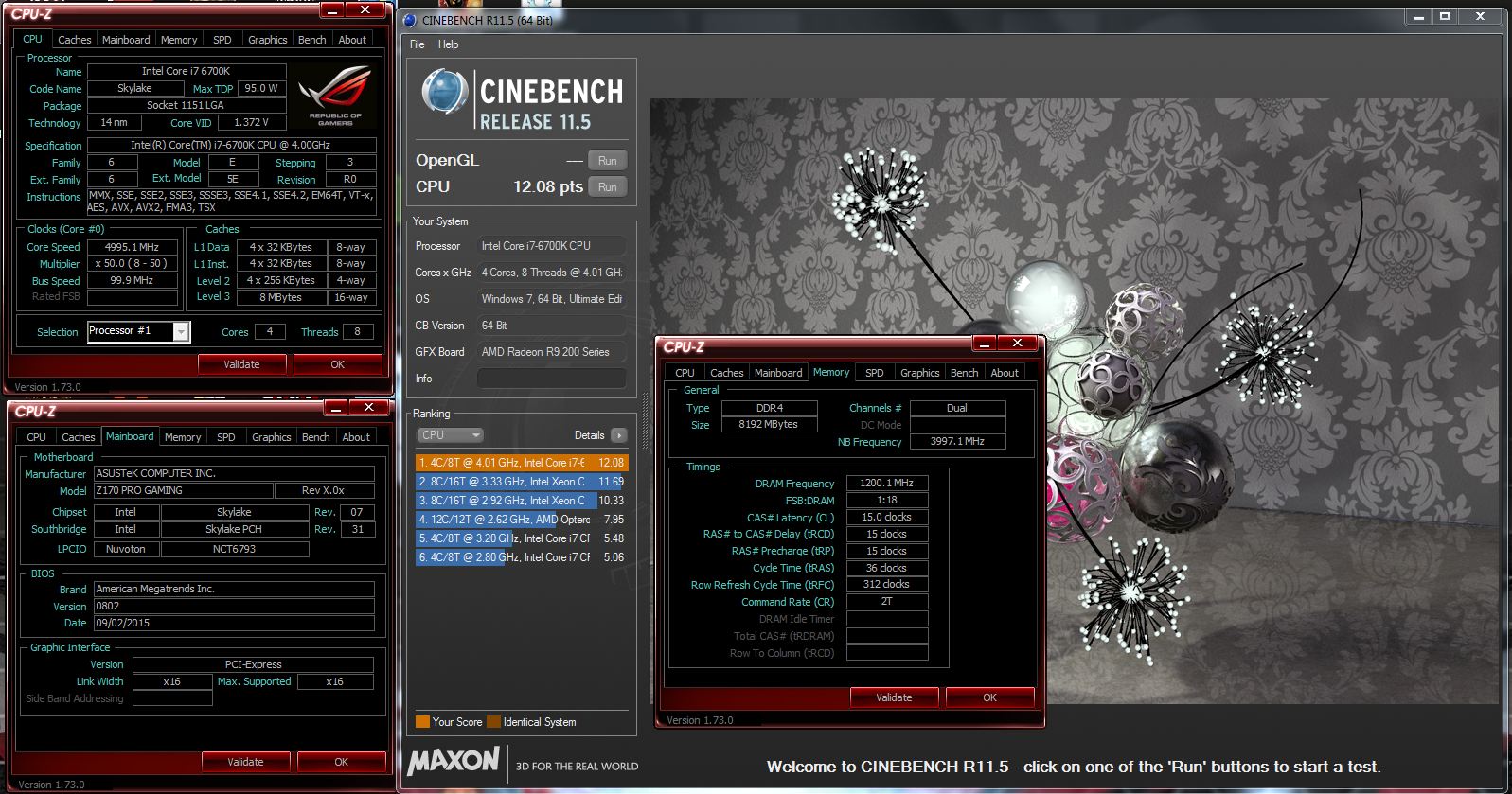This screenshot has width=1512, height=794.
Task: Minimize the Mainboard CPU-Z window
Action: point(336,408)
